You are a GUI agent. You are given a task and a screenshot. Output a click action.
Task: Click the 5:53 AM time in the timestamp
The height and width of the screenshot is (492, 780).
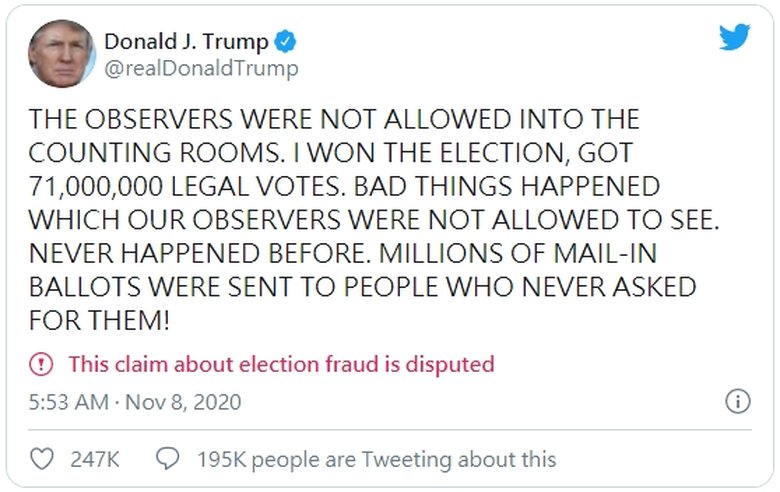(x=68, y=403)
